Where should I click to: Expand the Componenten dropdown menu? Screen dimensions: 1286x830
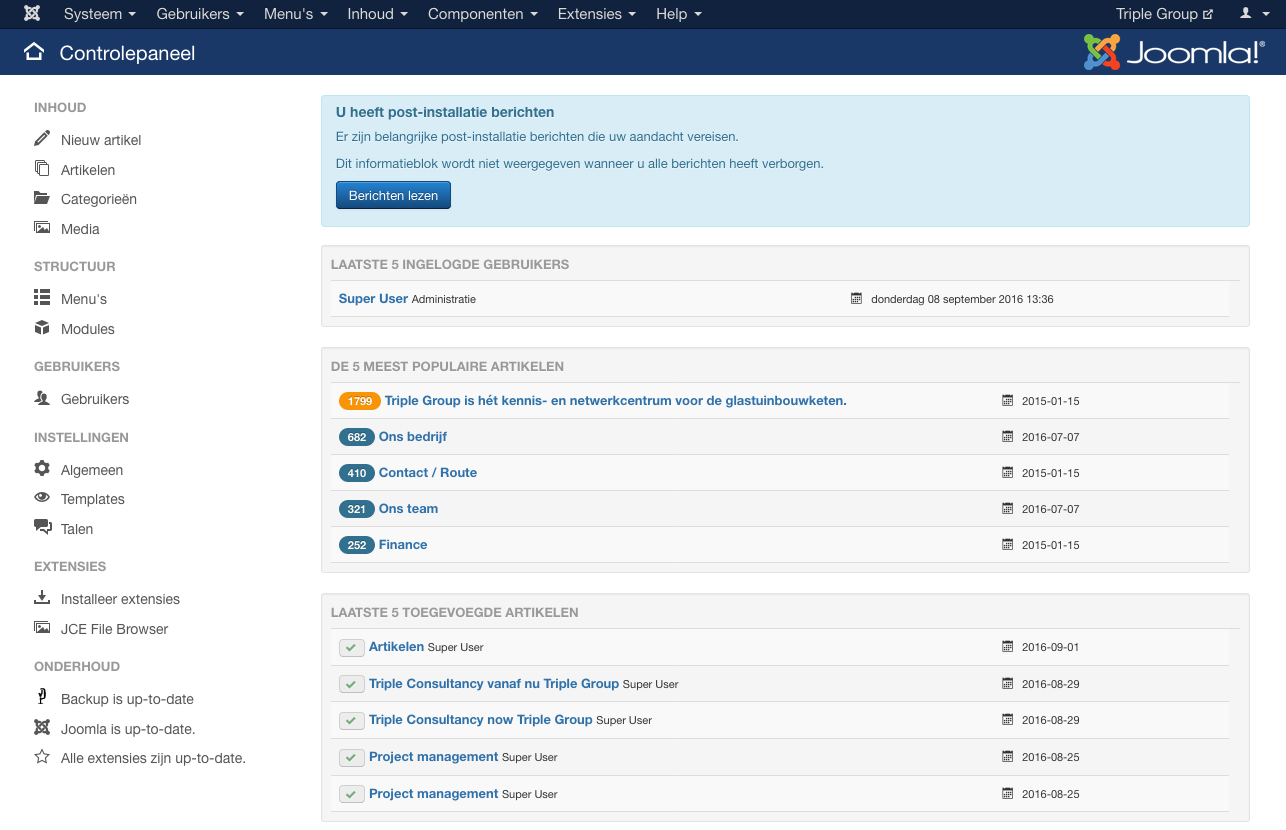tap(482, 14)
